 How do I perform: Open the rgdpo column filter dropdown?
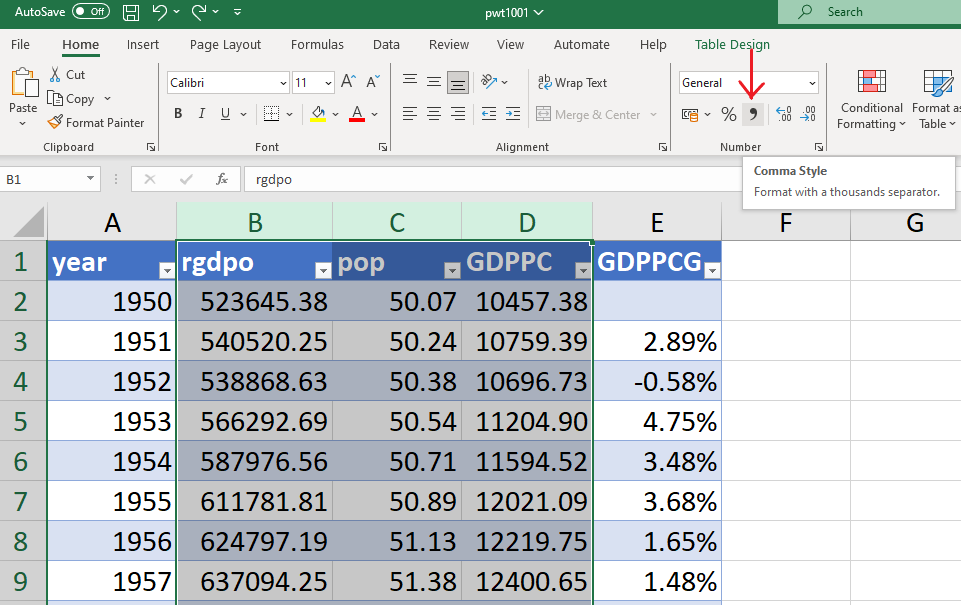pyautogui.click(x=323, y=270)
